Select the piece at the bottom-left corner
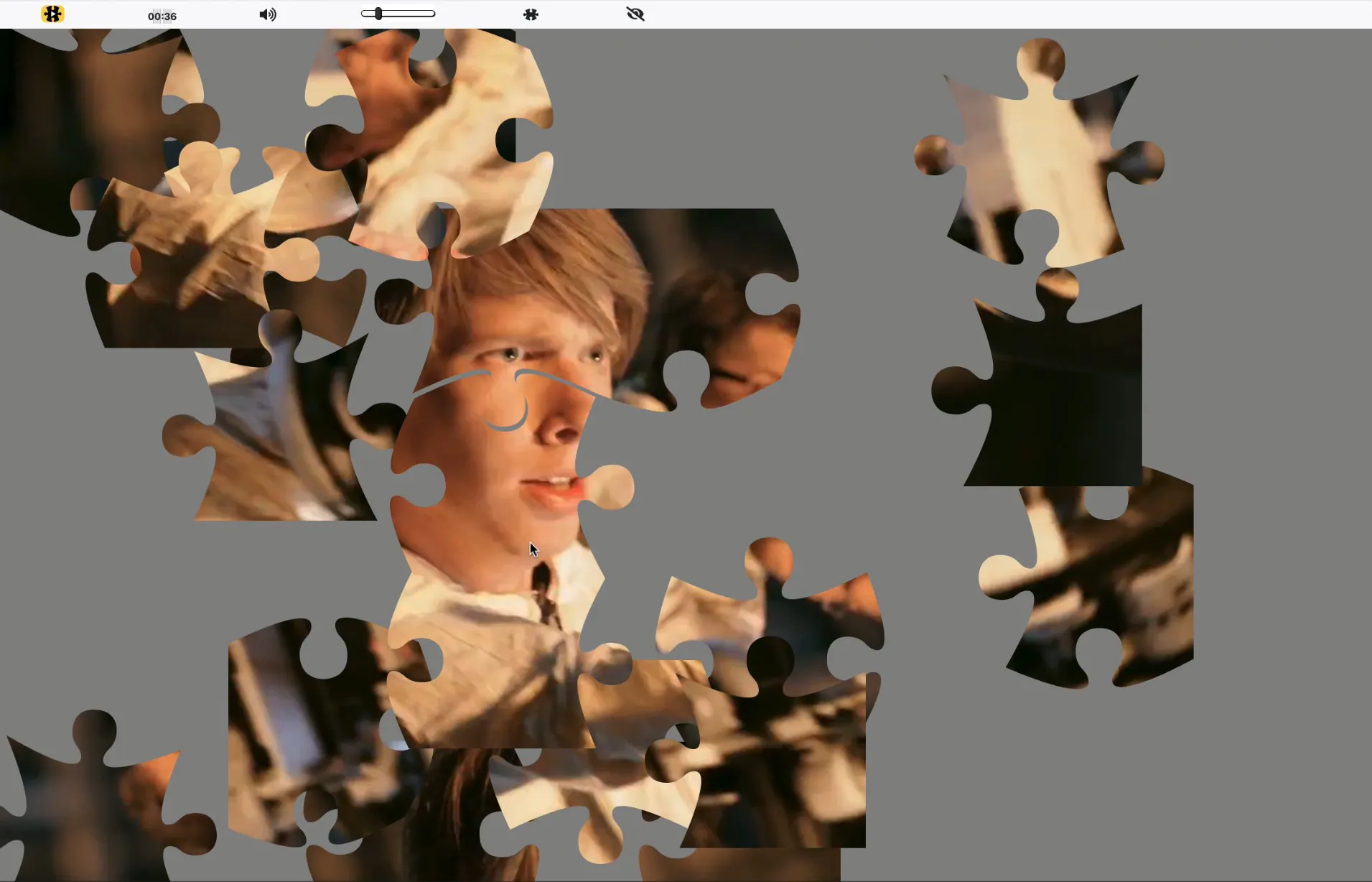 tap(93, 804)
